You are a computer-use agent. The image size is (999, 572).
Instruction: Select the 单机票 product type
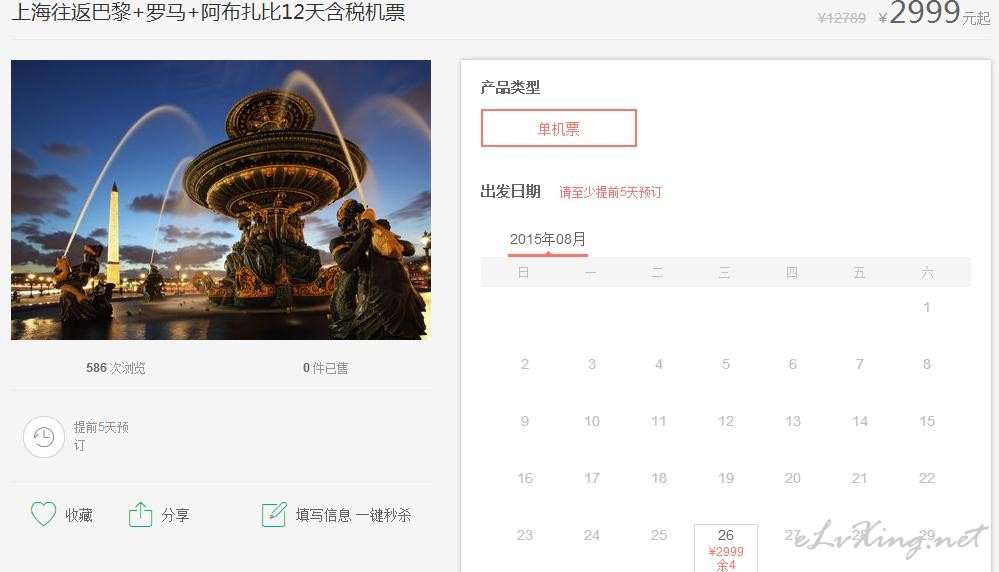coord(559,128)
